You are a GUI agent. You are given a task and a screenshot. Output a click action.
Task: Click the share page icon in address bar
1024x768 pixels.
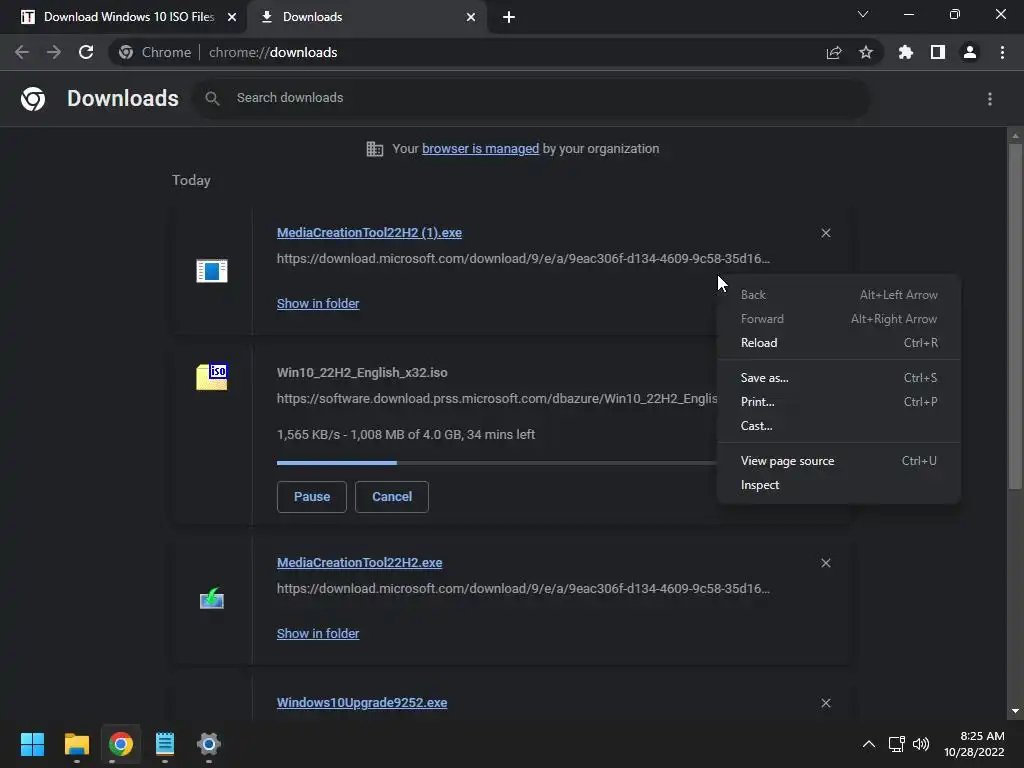834,52
